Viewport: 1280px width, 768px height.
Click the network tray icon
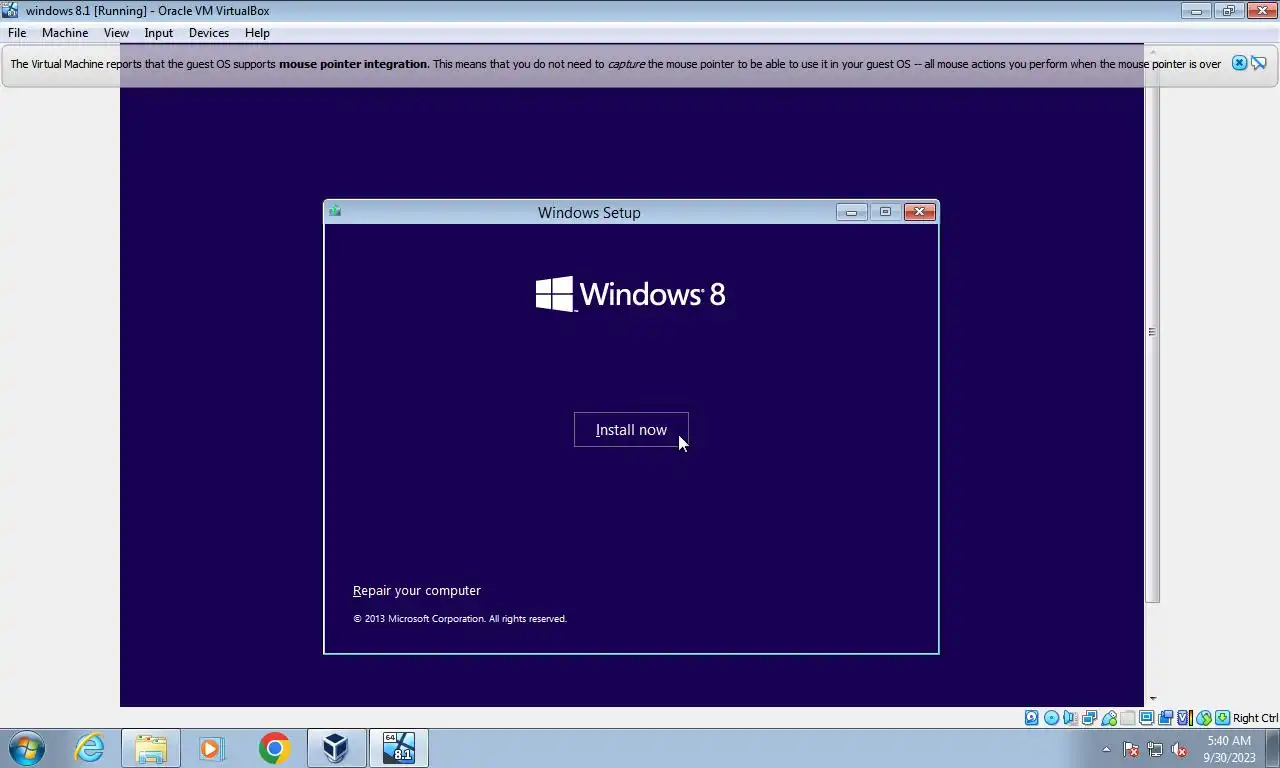coord(1155,749)
